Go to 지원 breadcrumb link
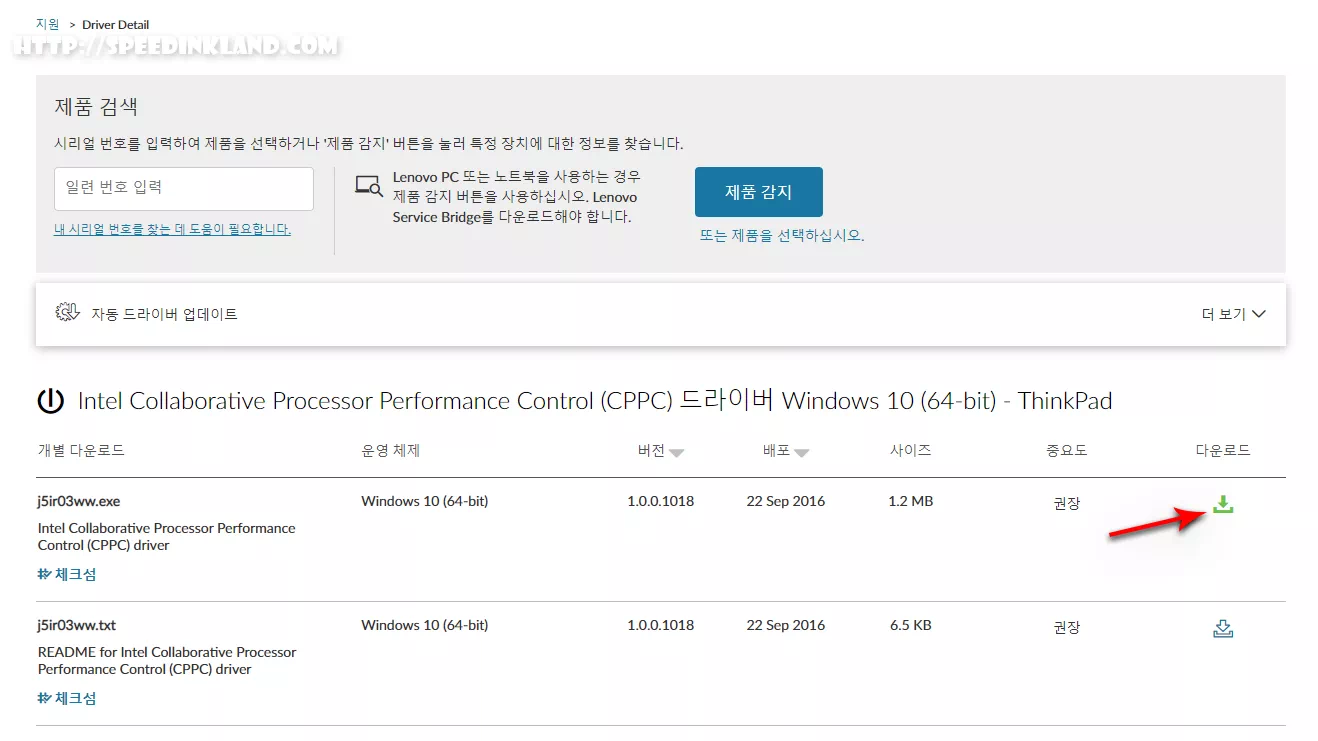1318x741 pixels. click(48, 24)
